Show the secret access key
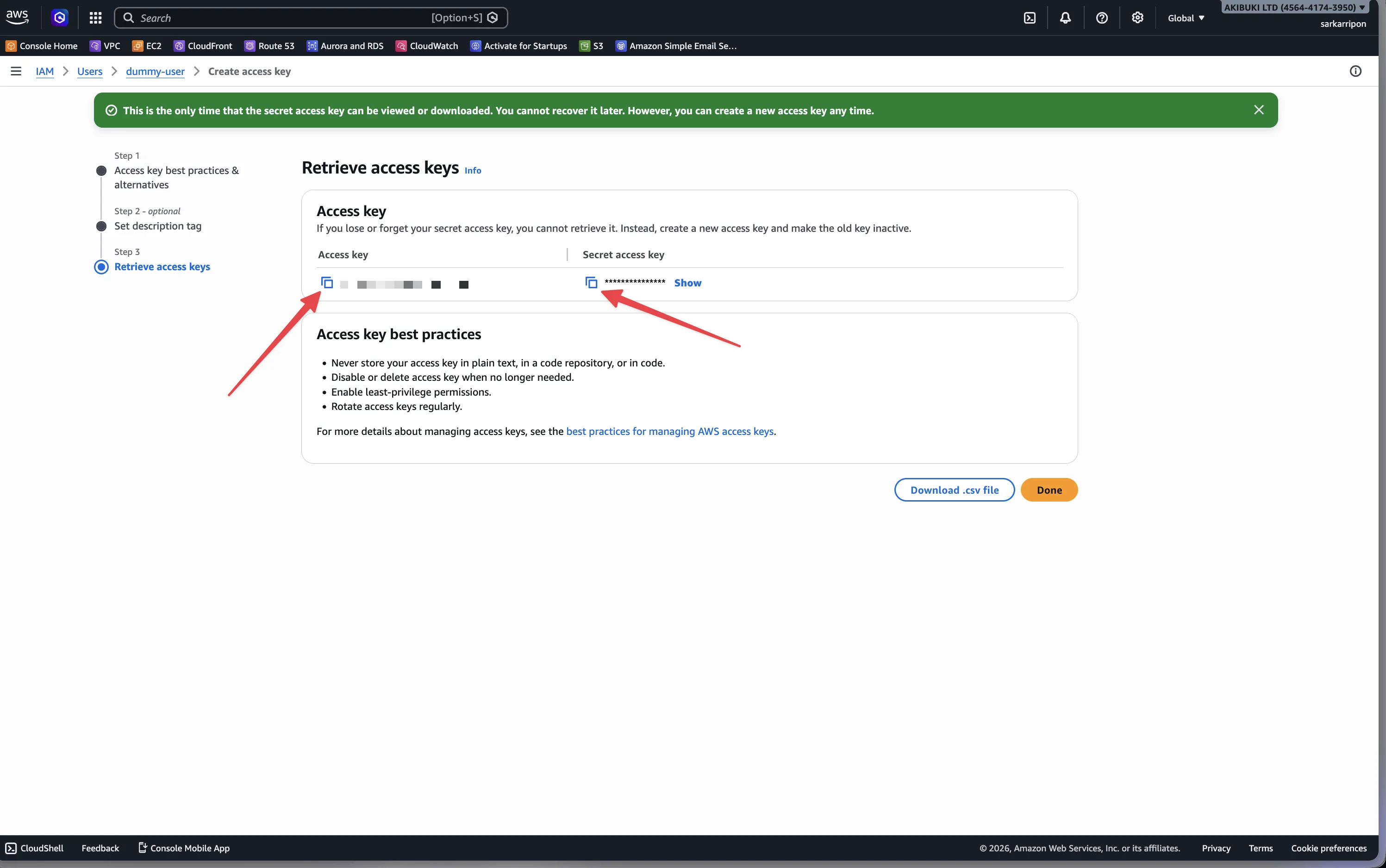This screenshot has height=868, width=1386. [687, 282]
